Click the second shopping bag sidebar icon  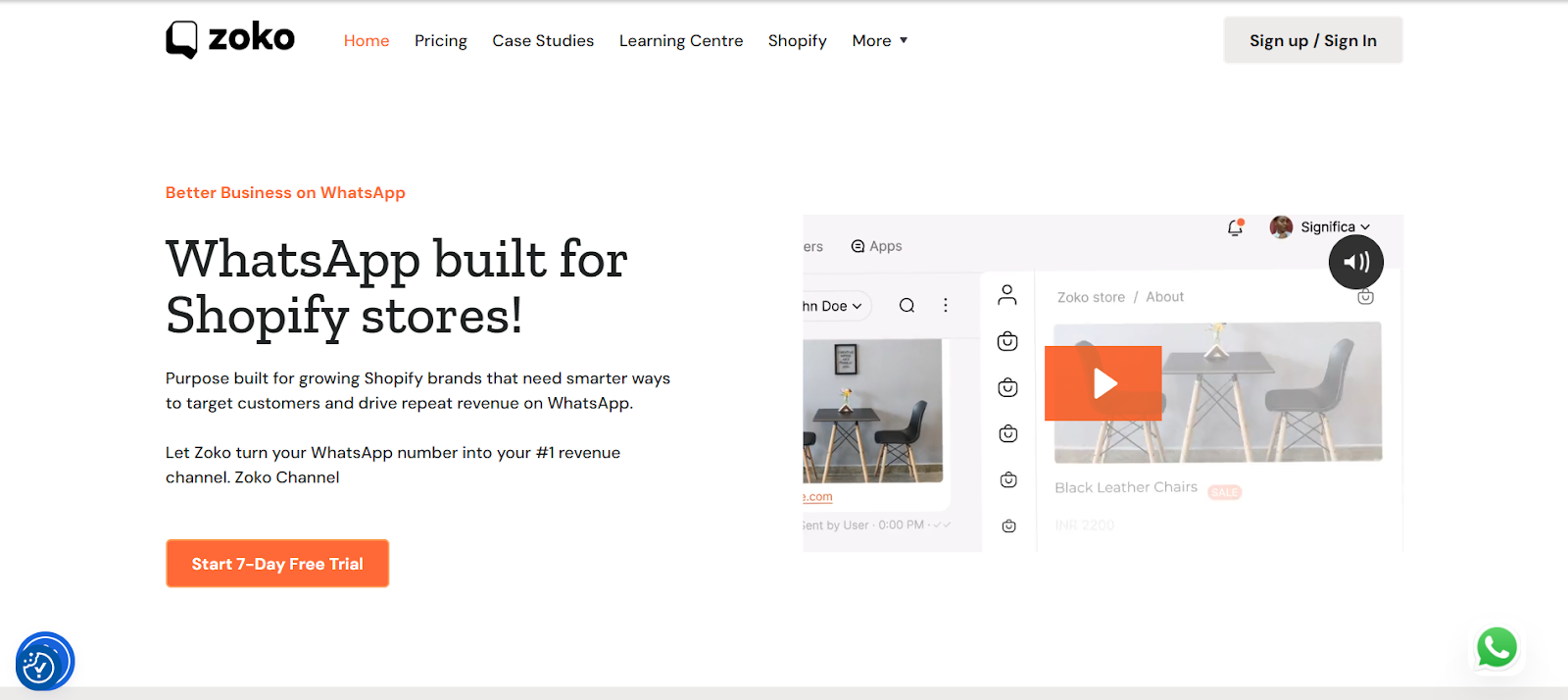pos(1007,387)
